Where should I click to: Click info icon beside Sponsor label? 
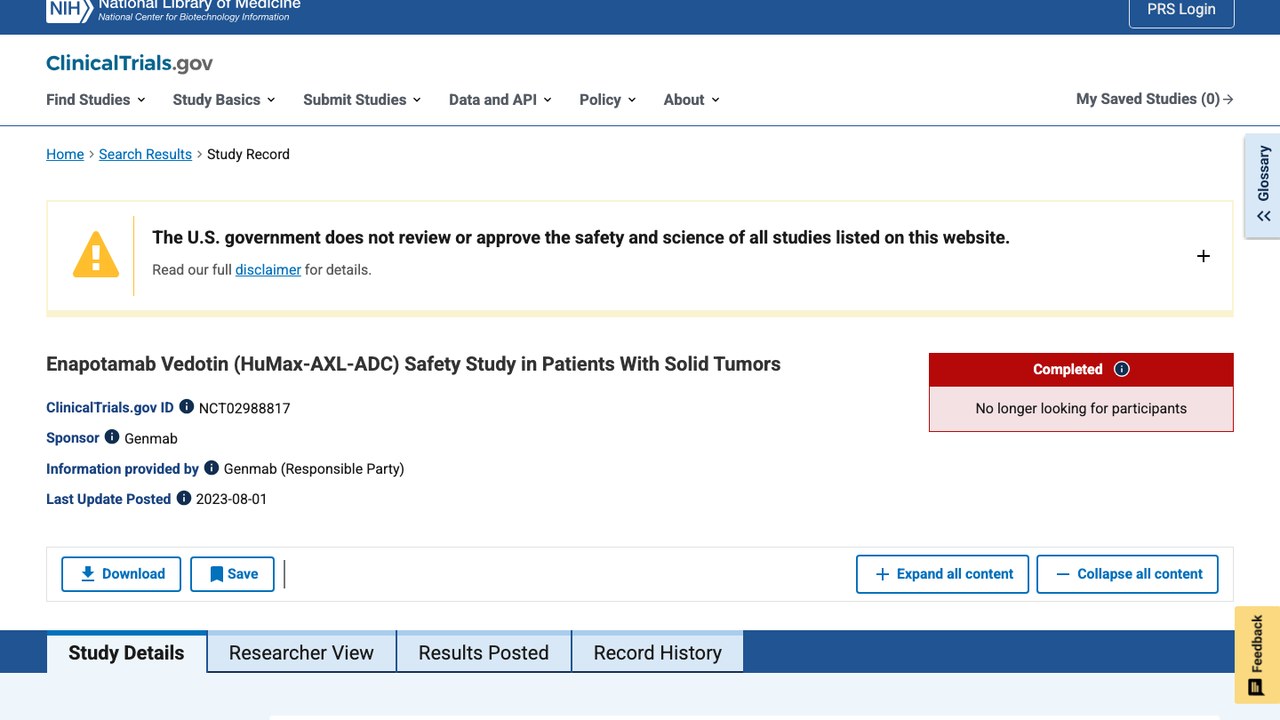(x=112, y=437)
